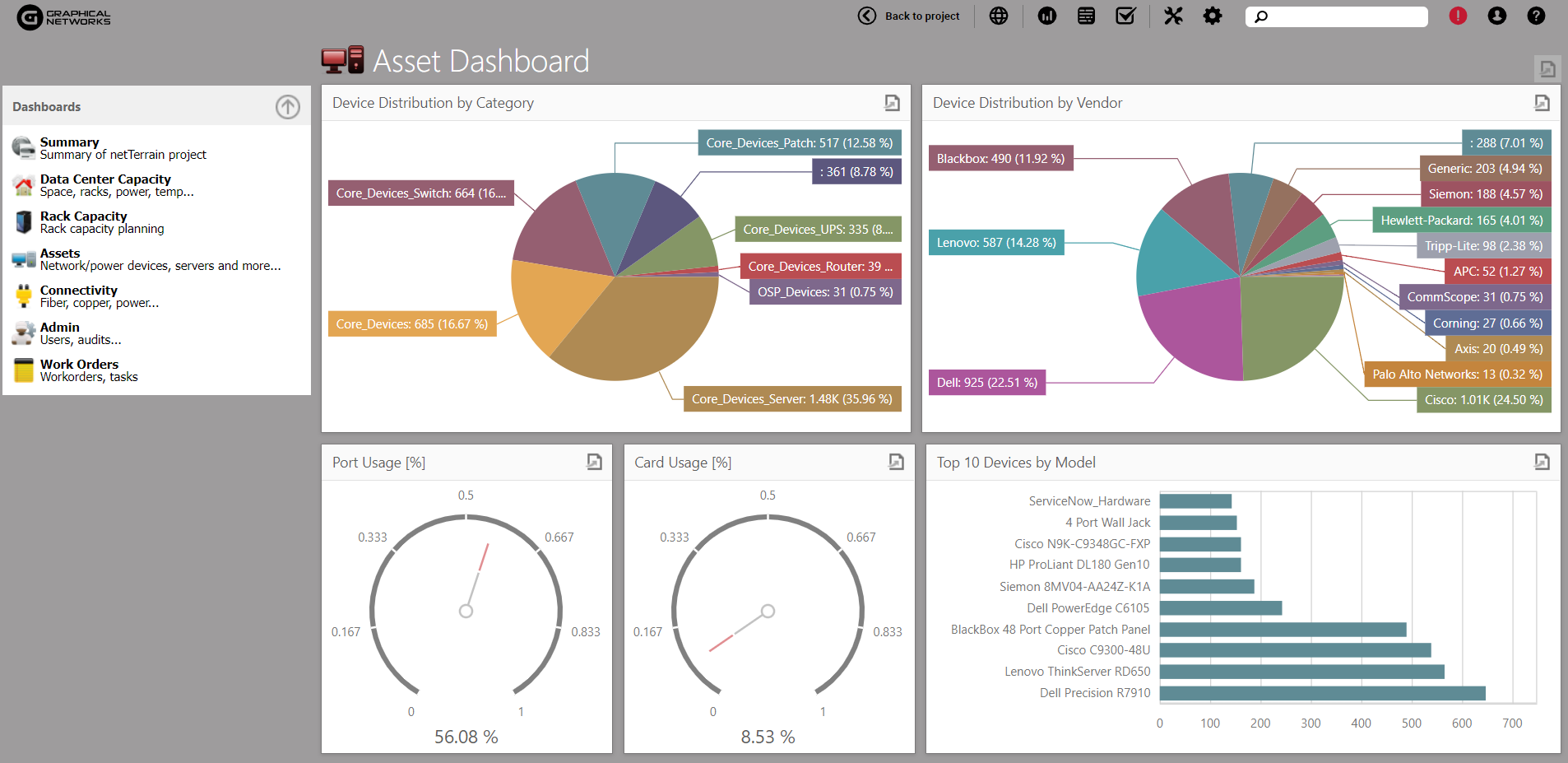This screenshot has width=1568, height=763.
Task: Export the Device Distribution by Category chart
Action: (x=892, y=103)
